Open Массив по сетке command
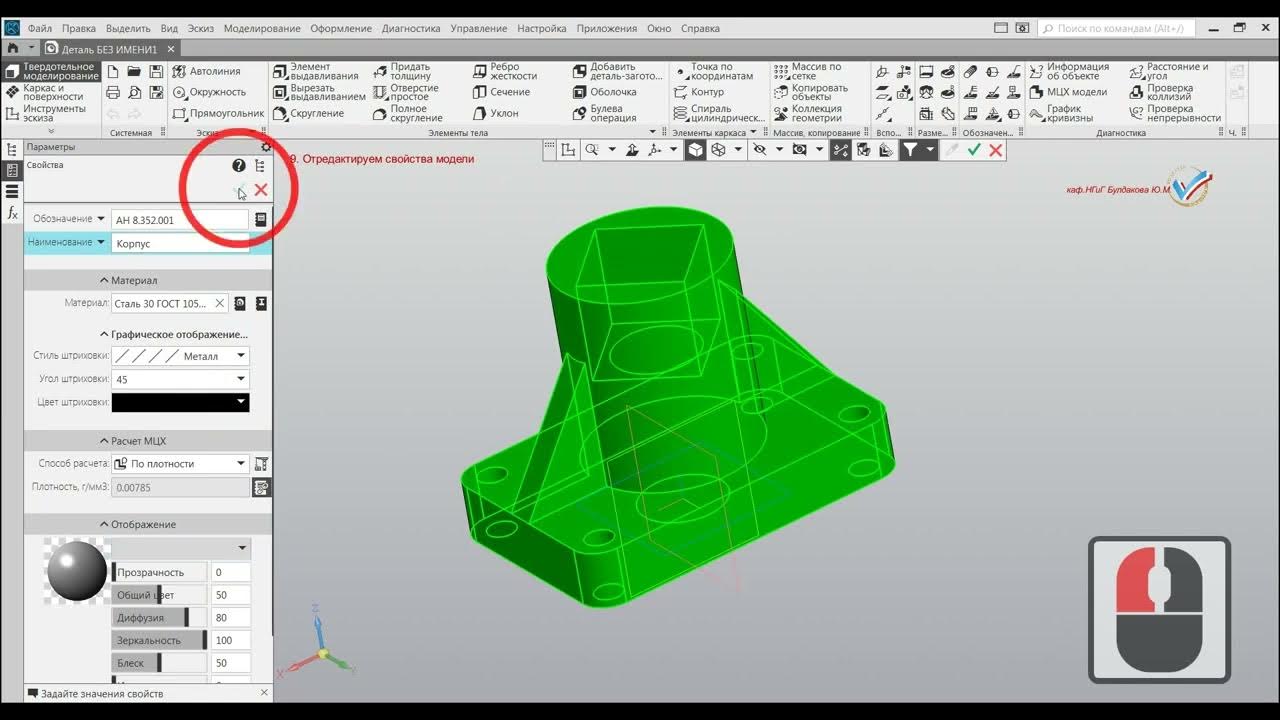1280x720 pixels. coord(808,71)
